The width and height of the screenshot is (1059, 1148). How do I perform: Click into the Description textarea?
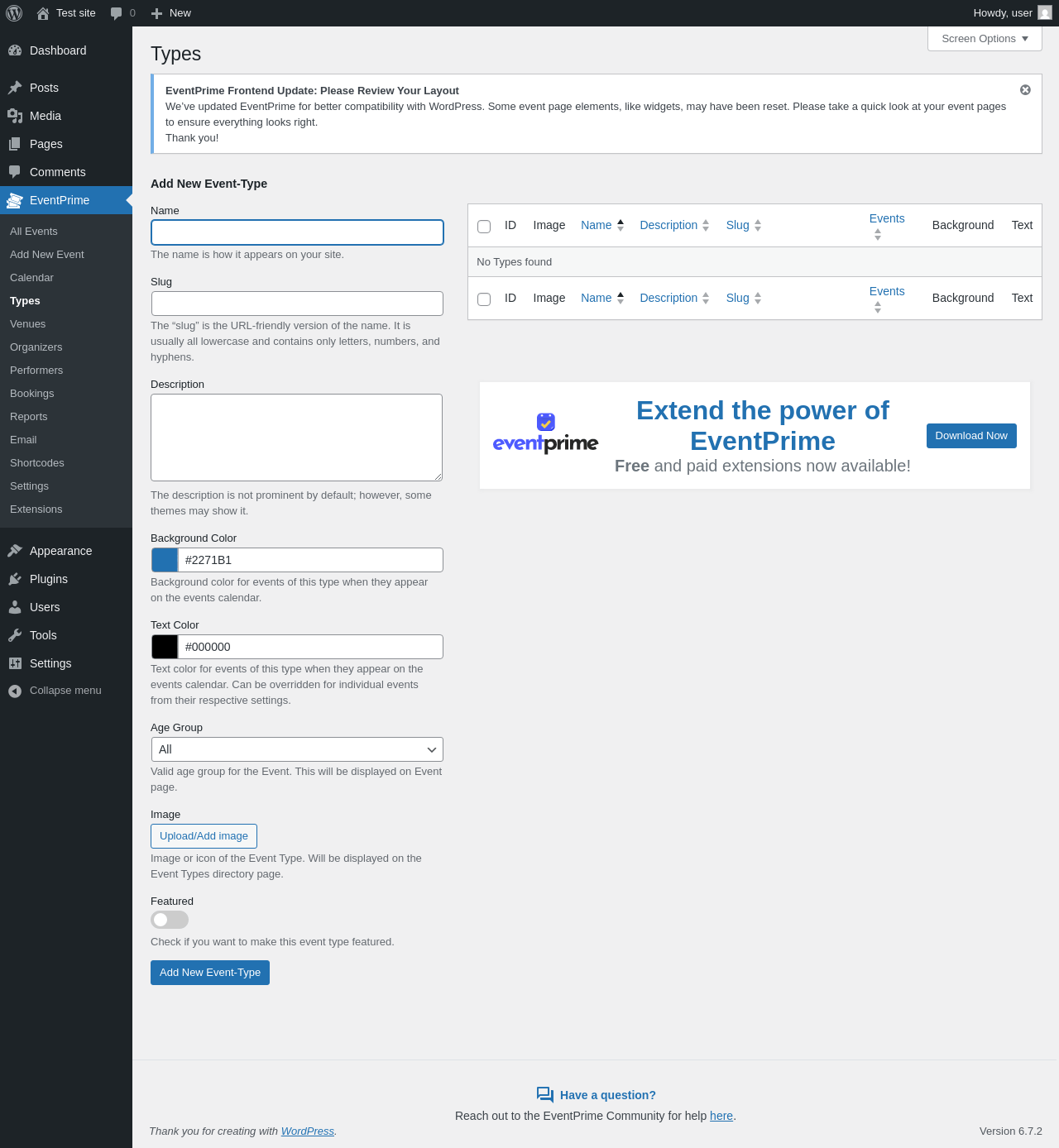tap(296, 438)
